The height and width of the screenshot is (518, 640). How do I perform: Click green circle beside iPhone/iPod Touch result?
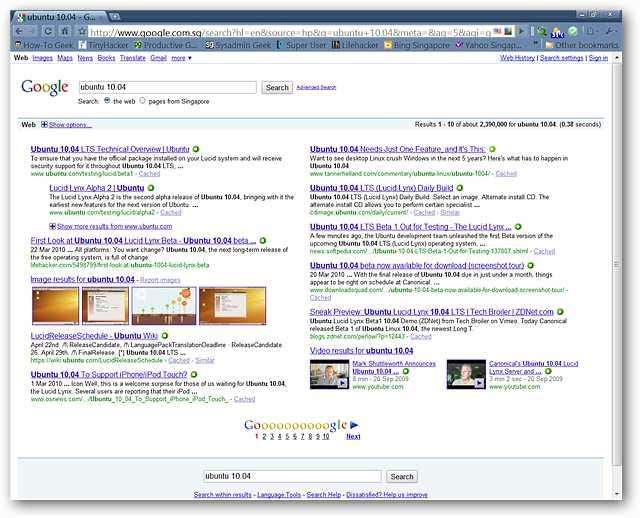click(194, 374)
